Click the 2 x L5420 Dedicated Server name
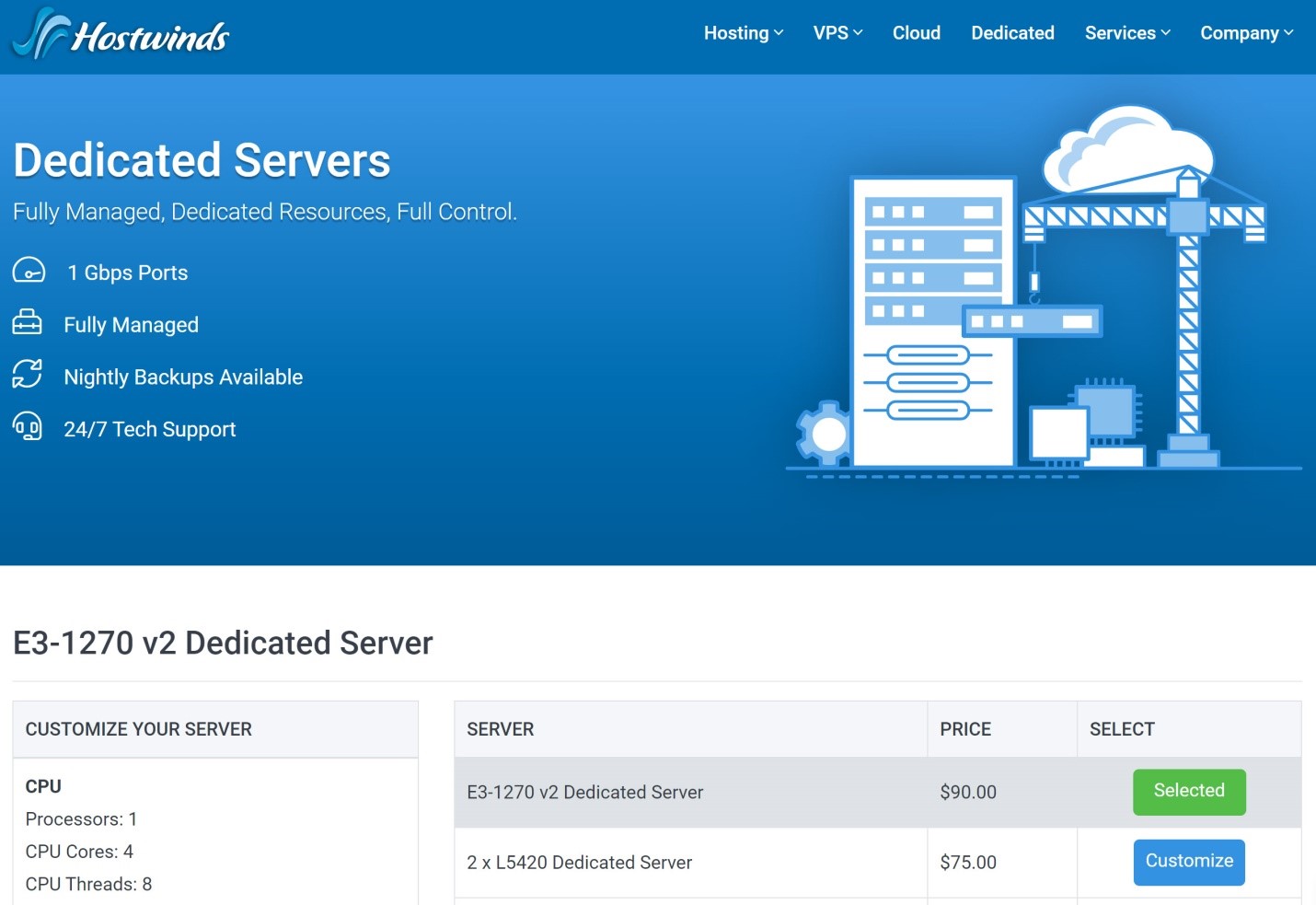The width and height of the screenshot is (1316, 905). pos(579,863)
